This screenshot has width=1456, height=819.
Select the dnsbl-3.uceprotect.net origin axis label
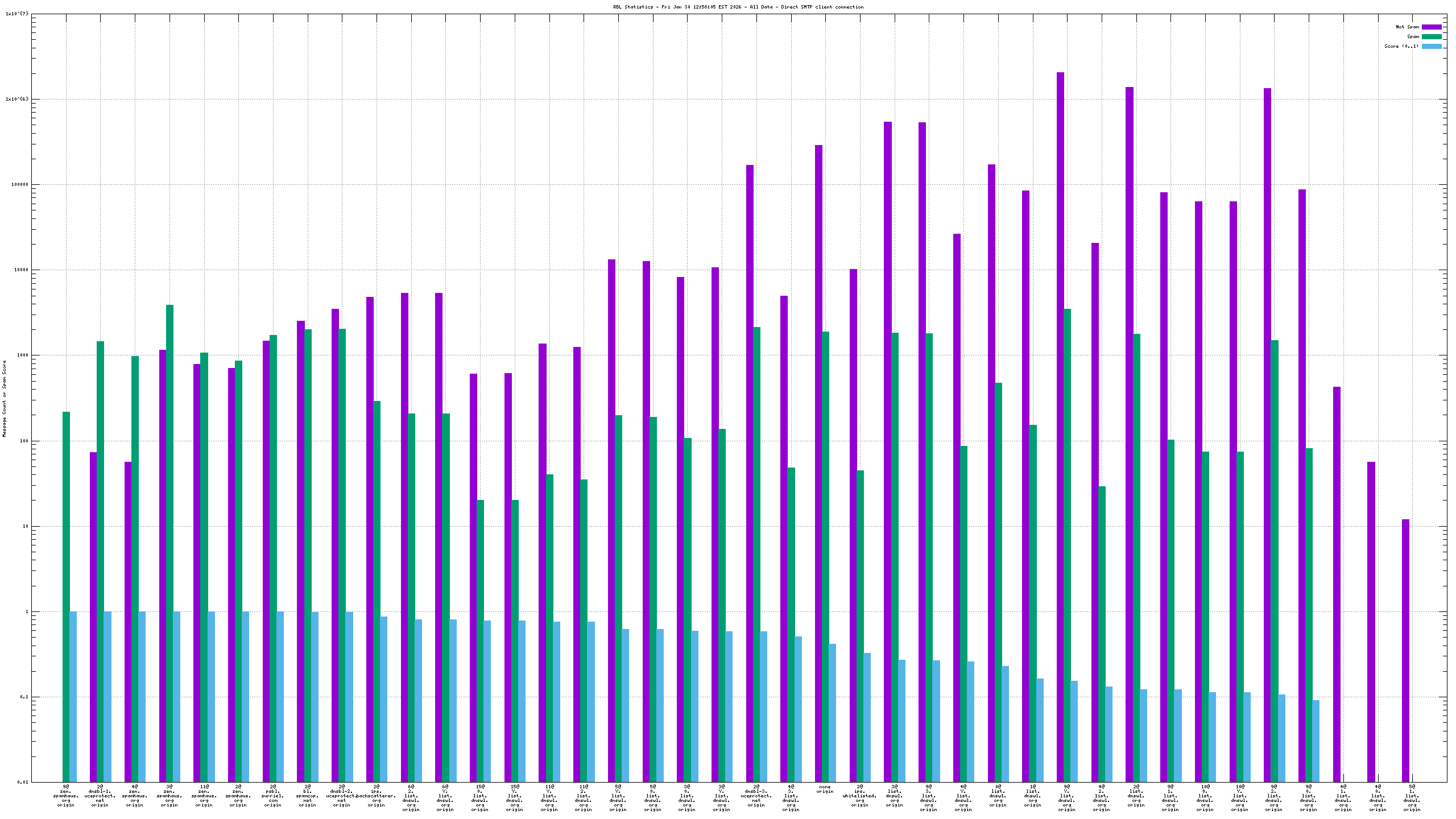click(x=756, y=796)
